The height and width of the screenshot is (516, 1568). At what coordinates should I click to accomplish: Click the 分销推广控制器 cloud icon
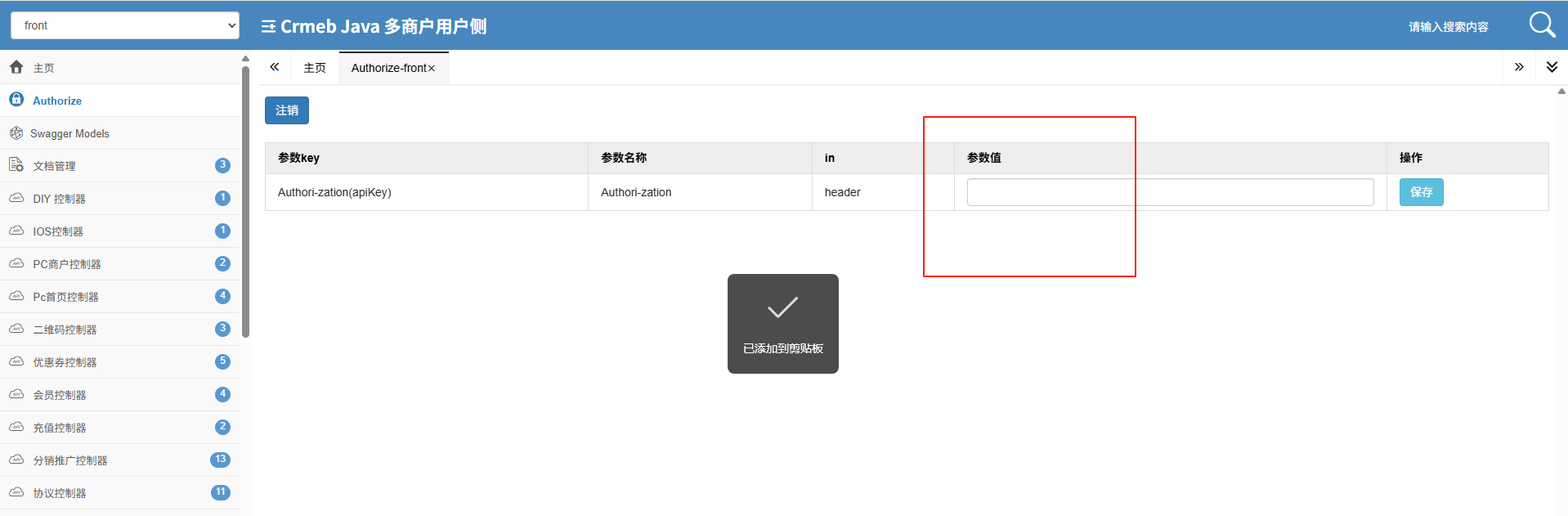[x=16, y=460]
